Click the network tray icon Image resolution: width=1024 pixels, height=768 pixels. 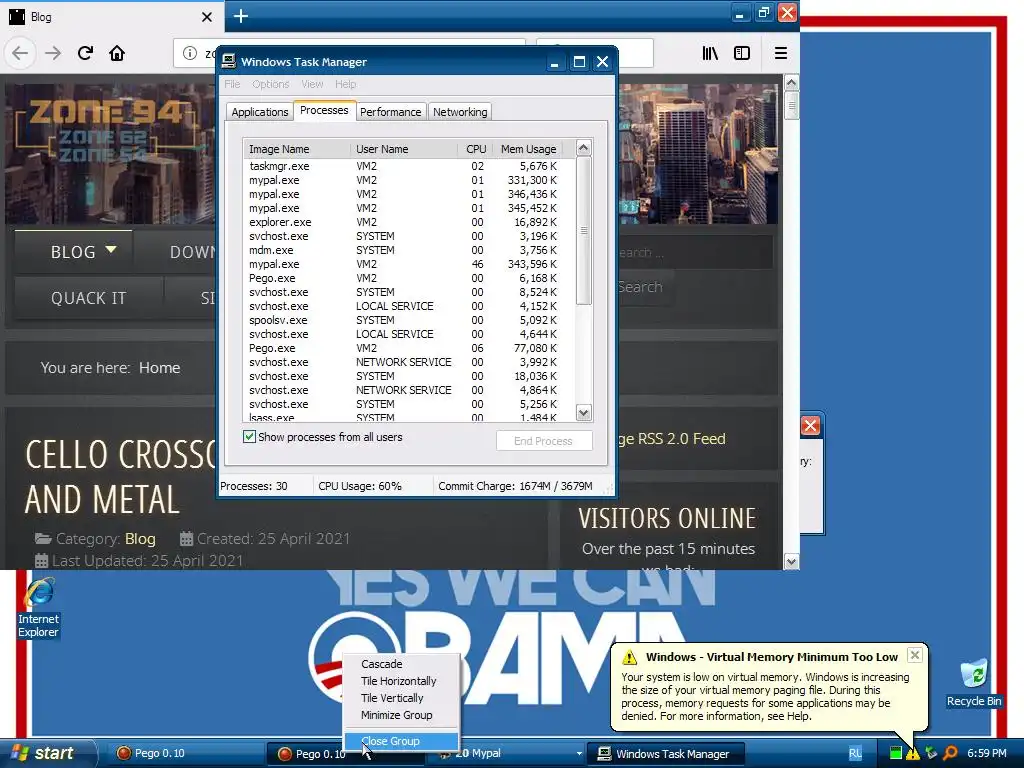click(x=931, y=753)
